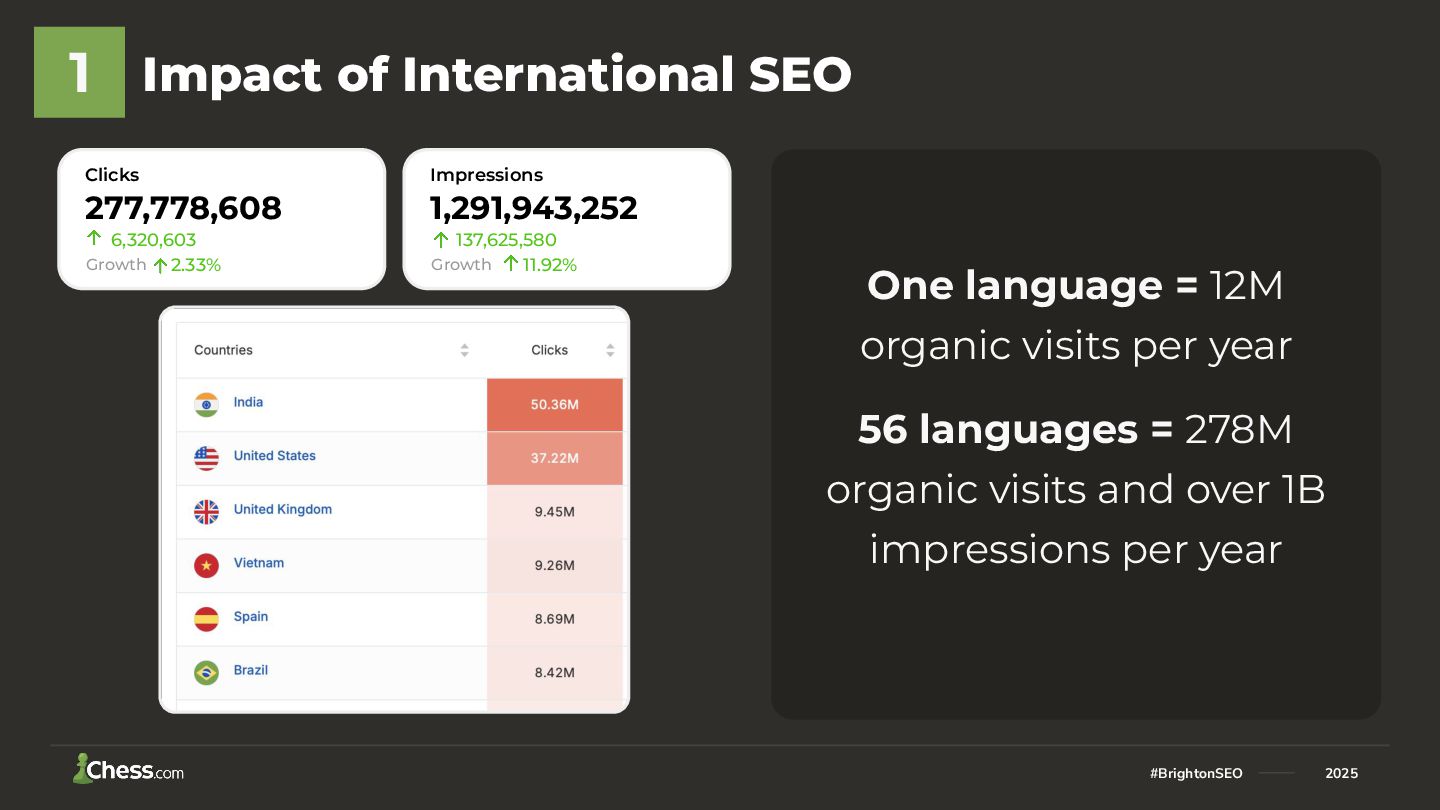Click the Spain flag icon
1440x810 pixels.
[206, 619]
